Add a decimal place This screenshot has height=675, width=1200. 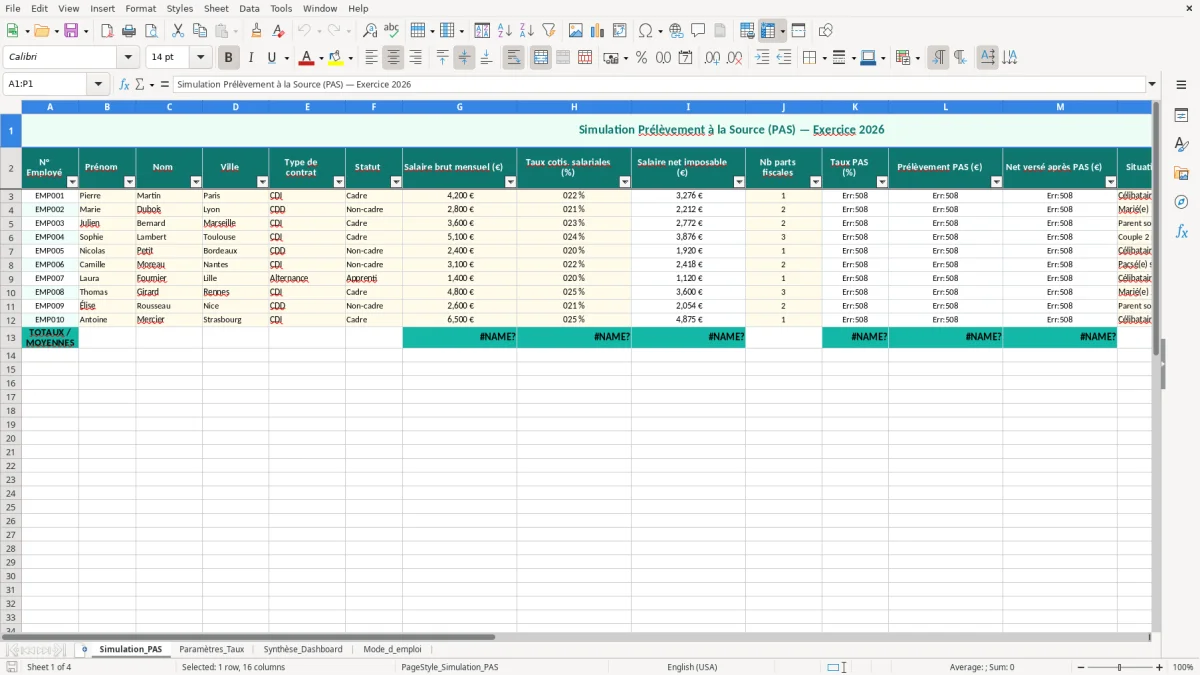712,58
